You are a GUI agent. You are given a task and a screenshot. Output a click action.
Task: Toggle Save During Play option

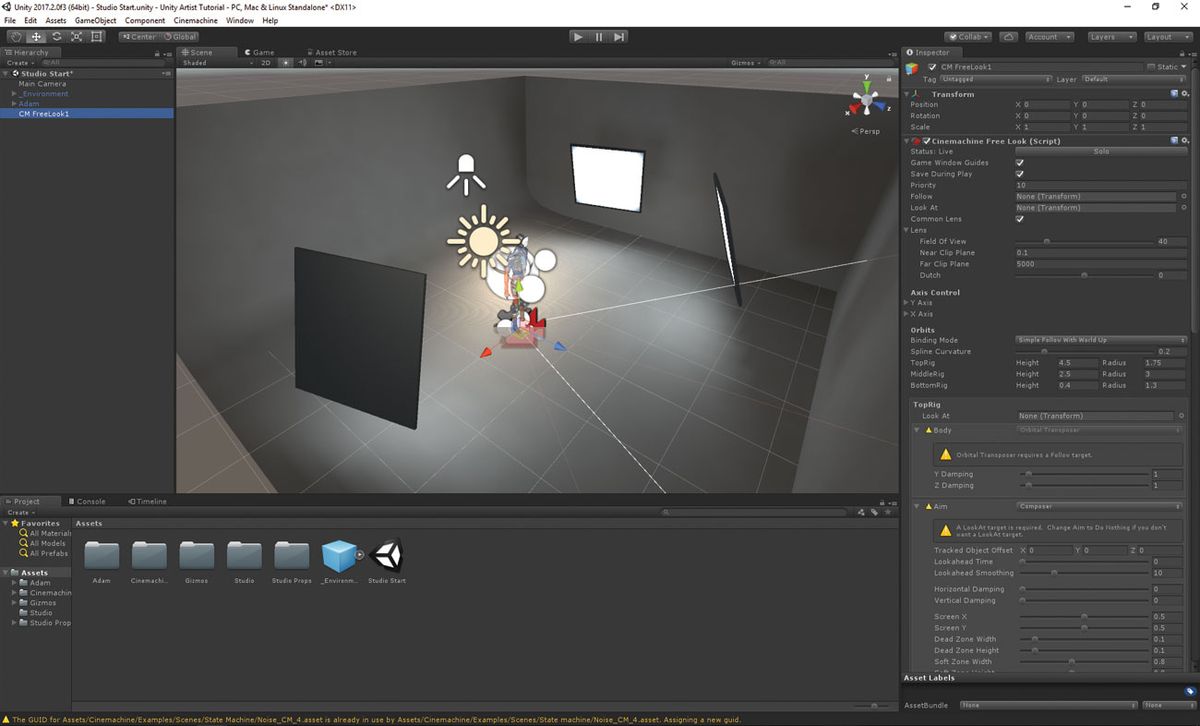pyautogui.click(x=1020, y=173)
